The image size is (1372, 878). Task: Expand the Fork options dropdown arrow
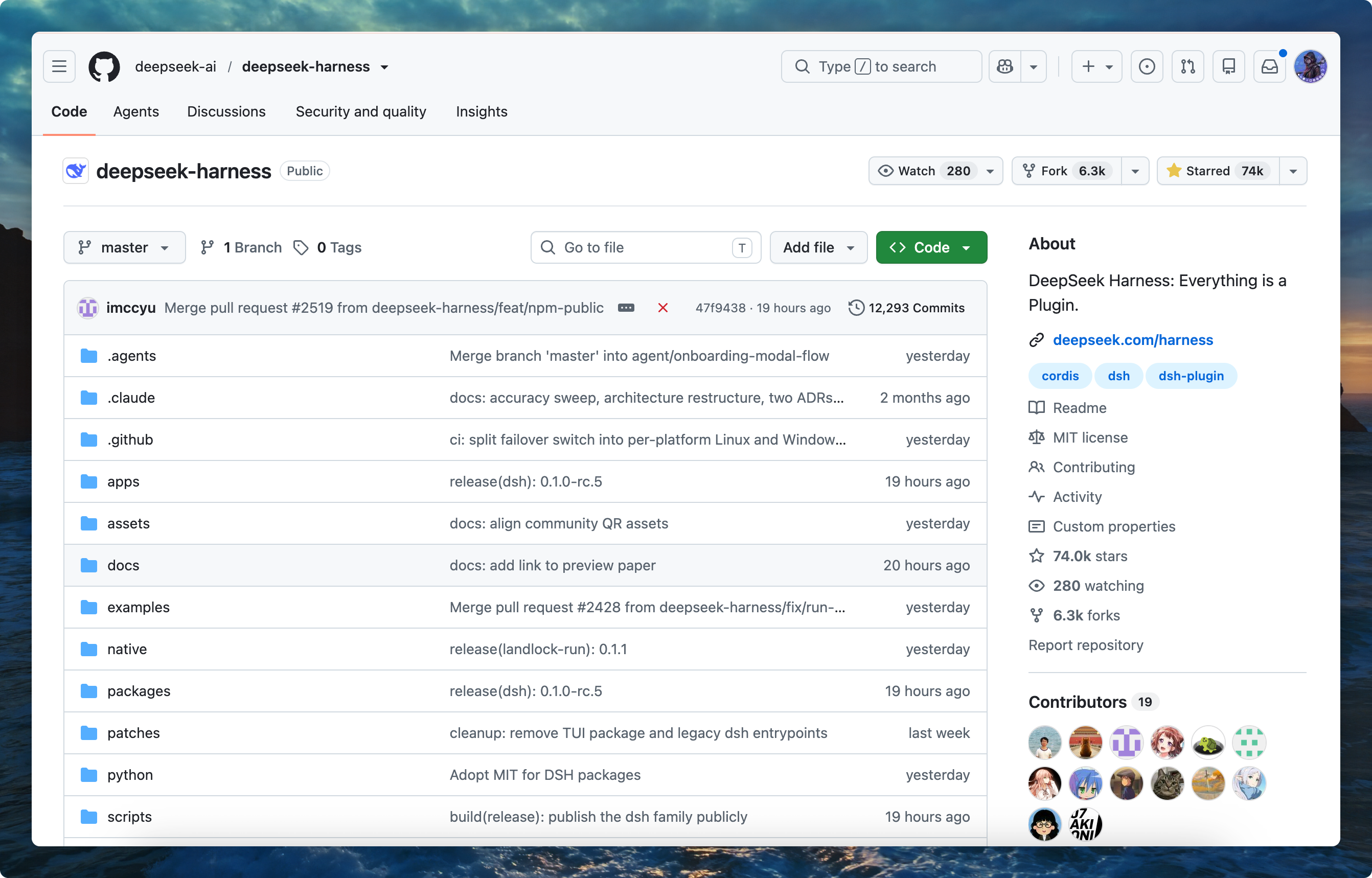point(1135,171)
